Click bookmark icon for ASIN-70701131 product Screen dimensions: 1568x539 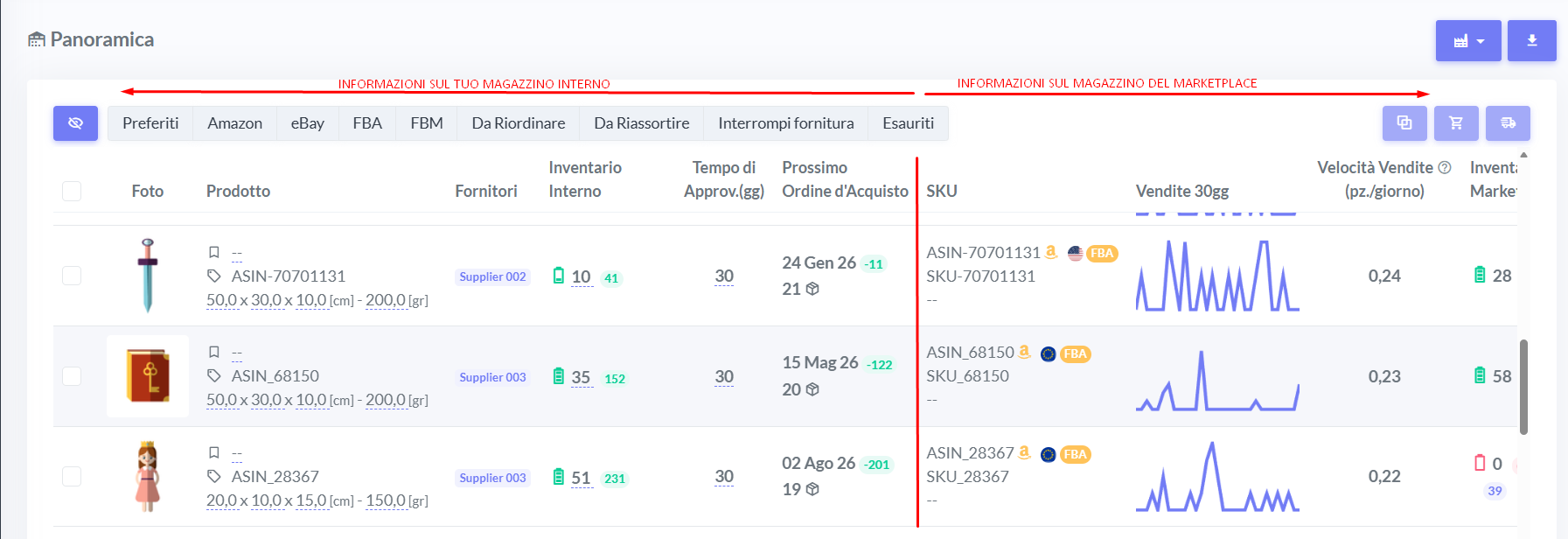(x=214, y=252)
